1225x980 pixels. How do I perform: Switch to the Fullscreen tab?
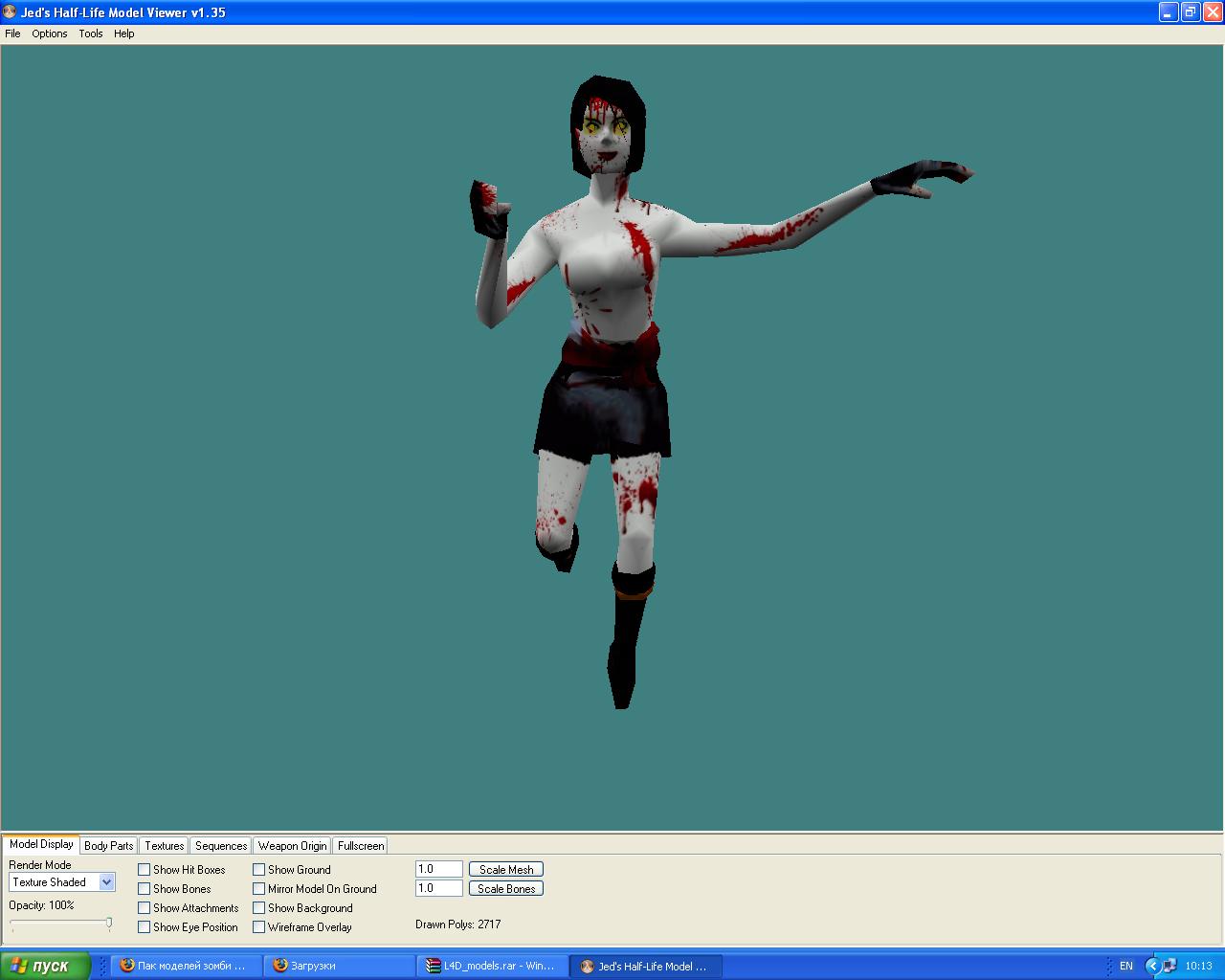[361, 846]
